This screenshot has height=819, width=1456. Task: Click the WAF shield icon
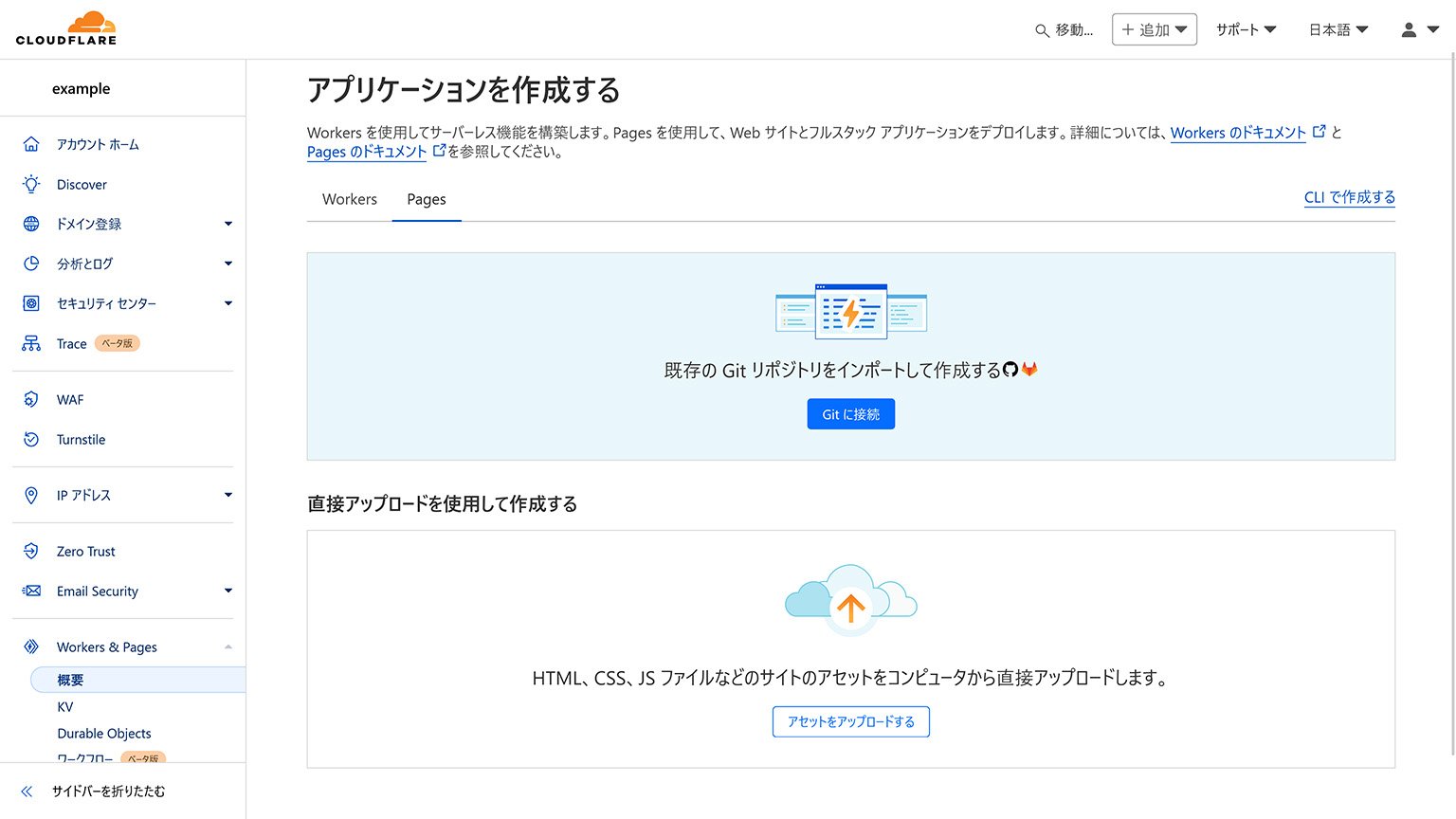31,399
